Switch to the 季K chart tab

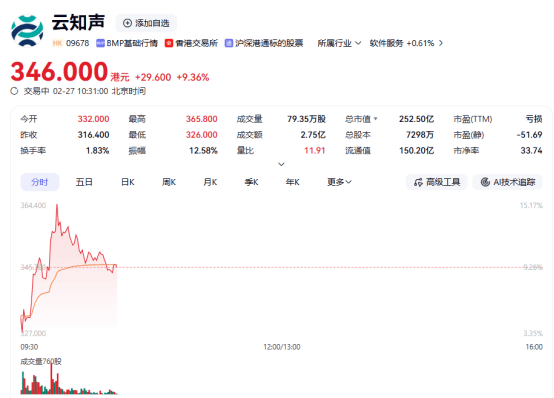tap(251, 182)
